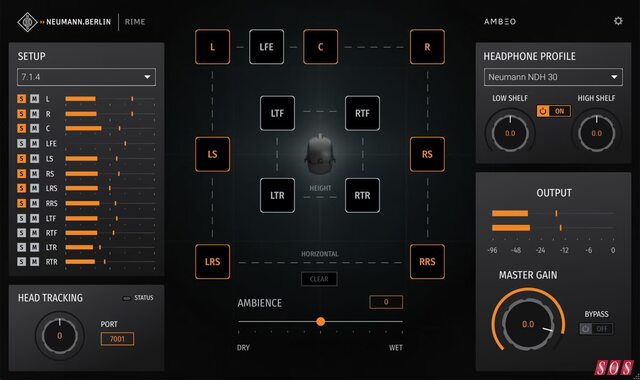Click the ambience value field
Screen dimensions: 640x380
386,302
